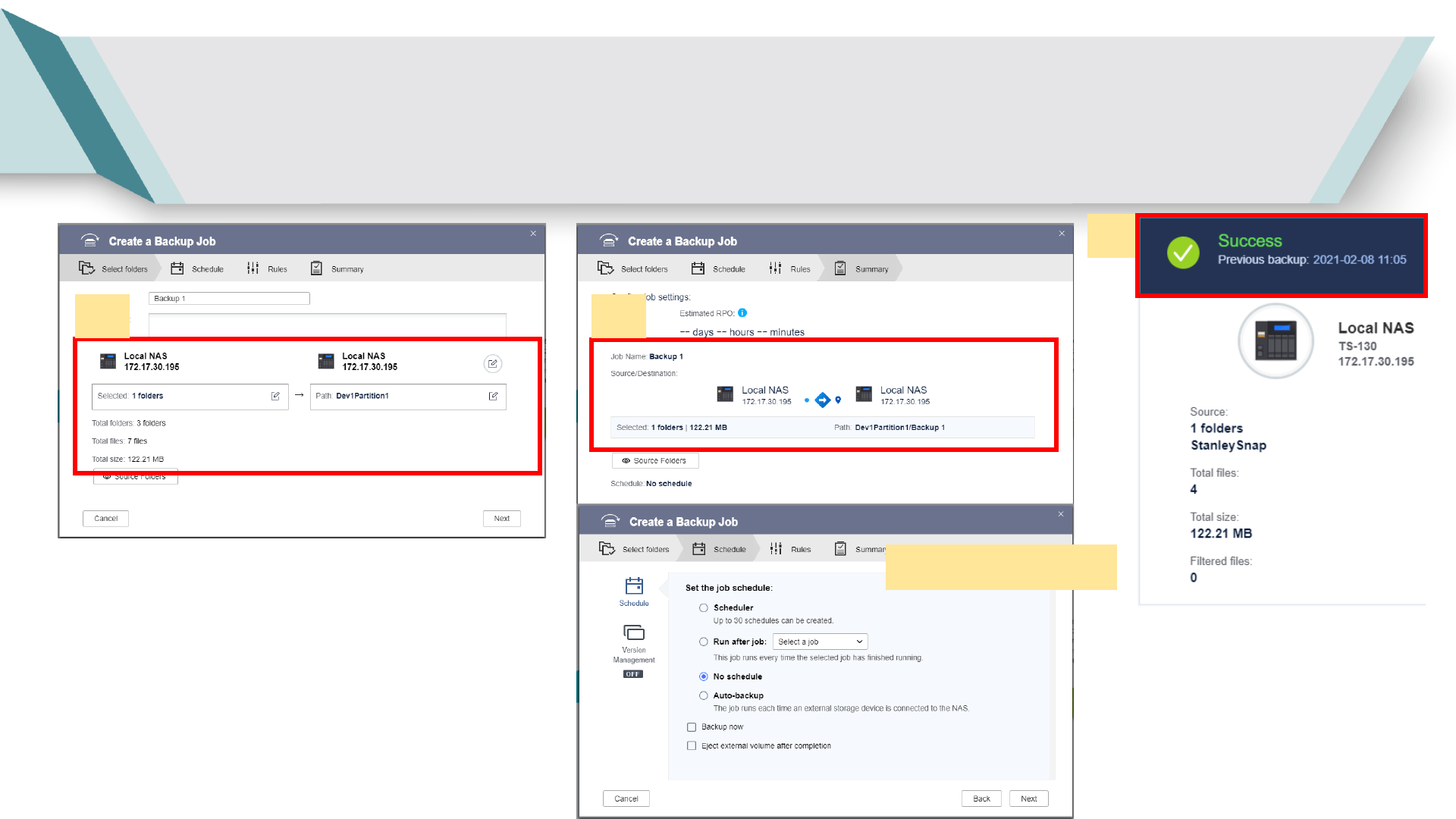Screen dimensions: 1456x819
Task: Click source NAS icon in Summary dialog
Action: (x=725, y=394)
